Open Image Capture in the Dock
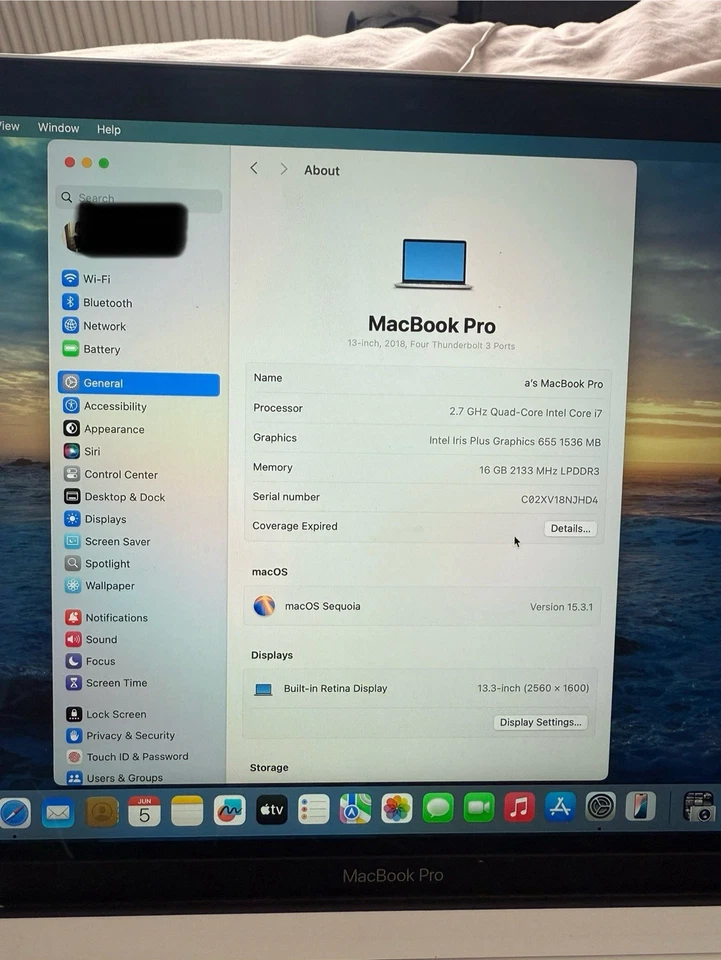 (x=699, y=806)
